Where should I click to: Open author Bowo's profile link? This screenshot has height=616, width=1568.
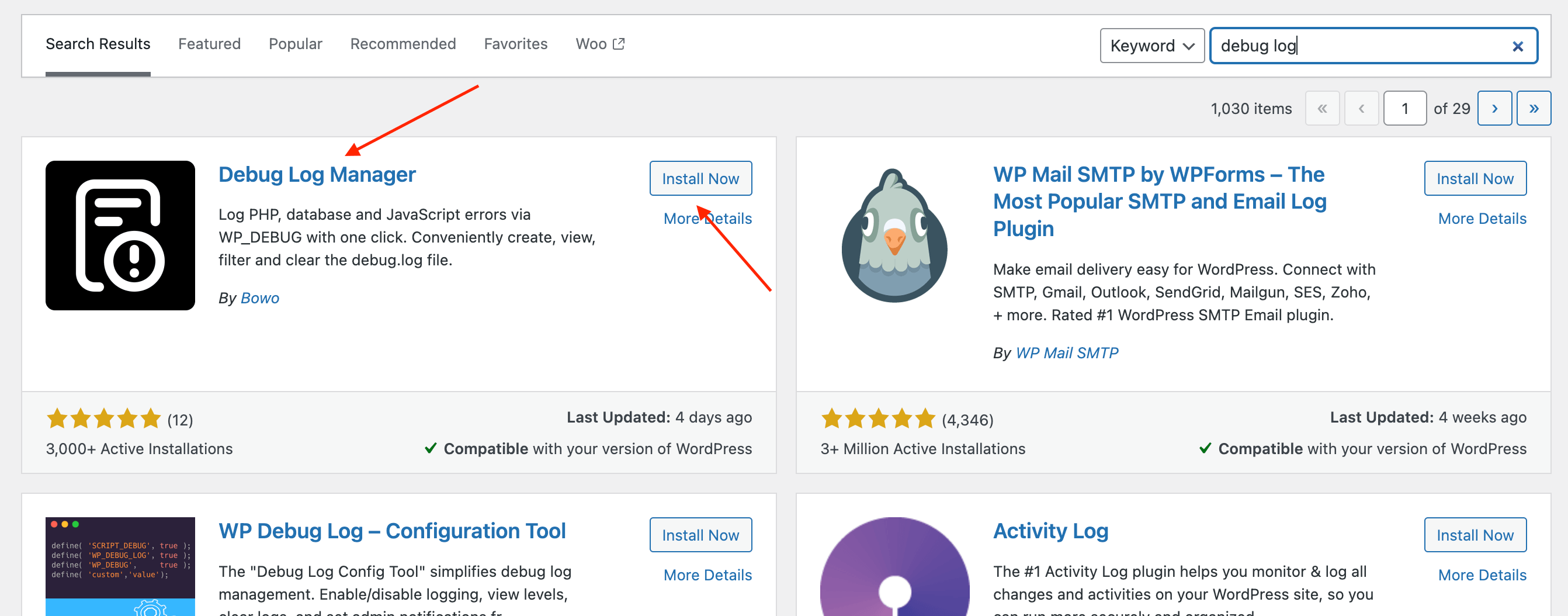click(260, 298)
